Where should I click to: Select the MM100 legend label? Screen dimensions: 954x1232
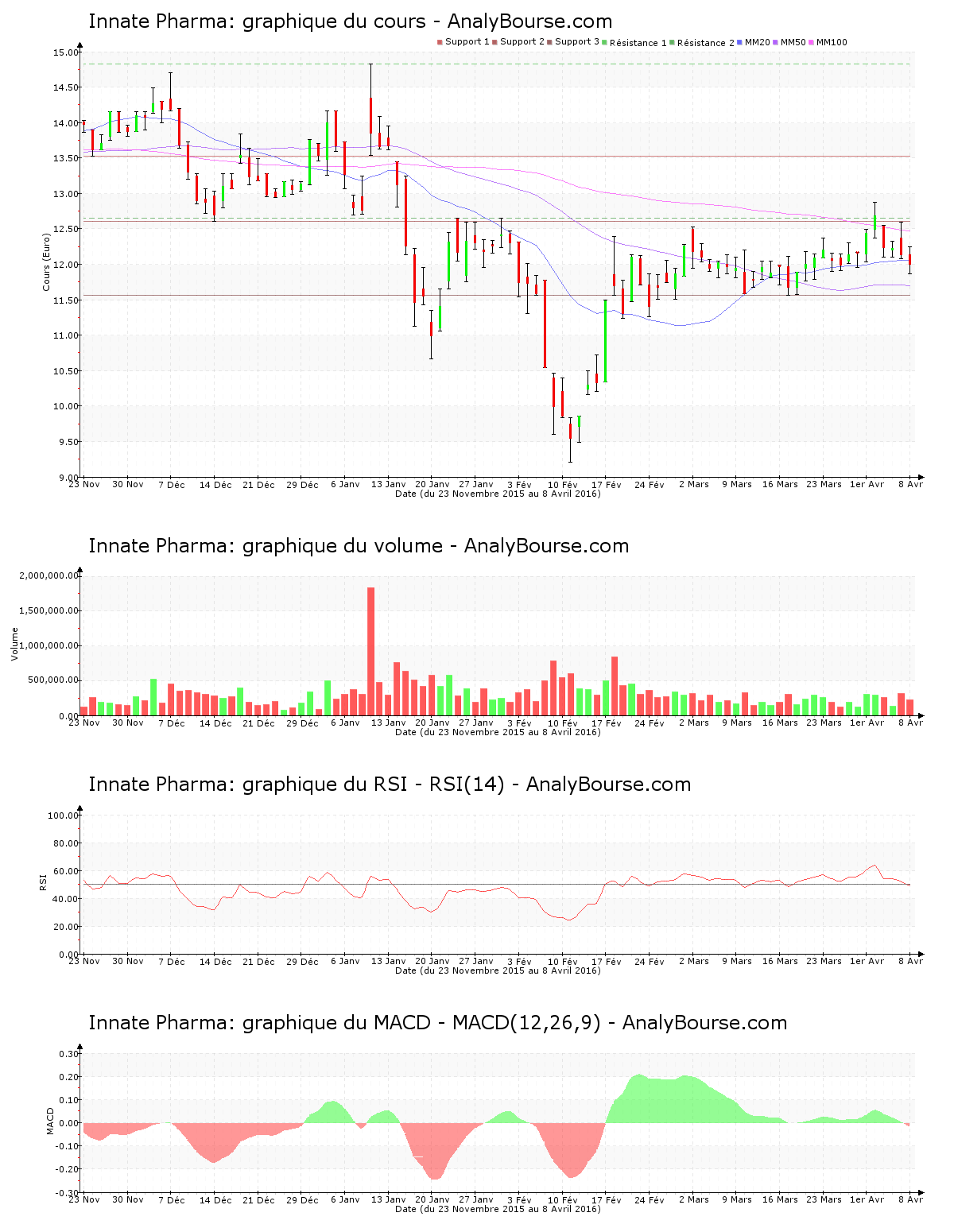click(x=832, y=42)
